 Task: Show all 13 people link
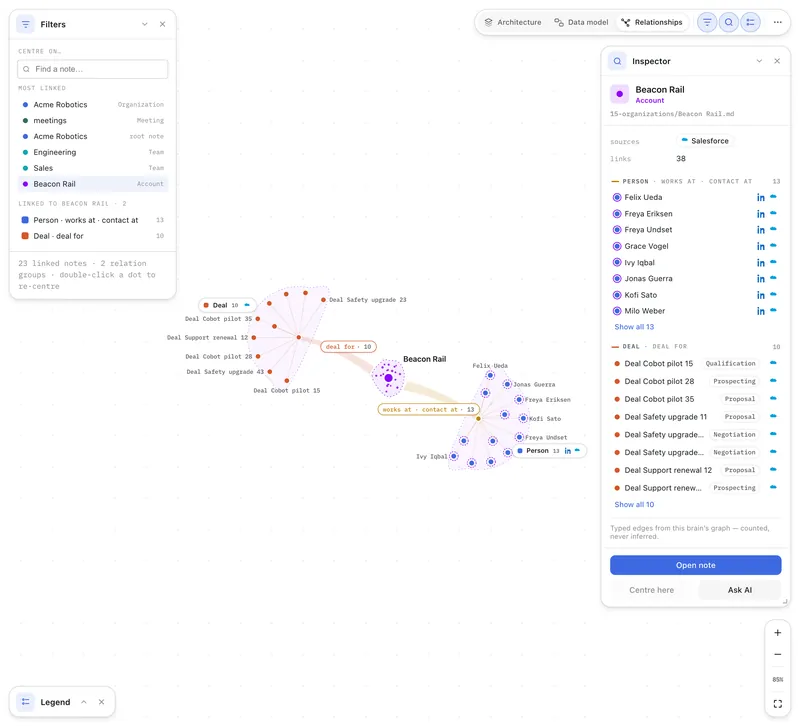pos(634,327)
